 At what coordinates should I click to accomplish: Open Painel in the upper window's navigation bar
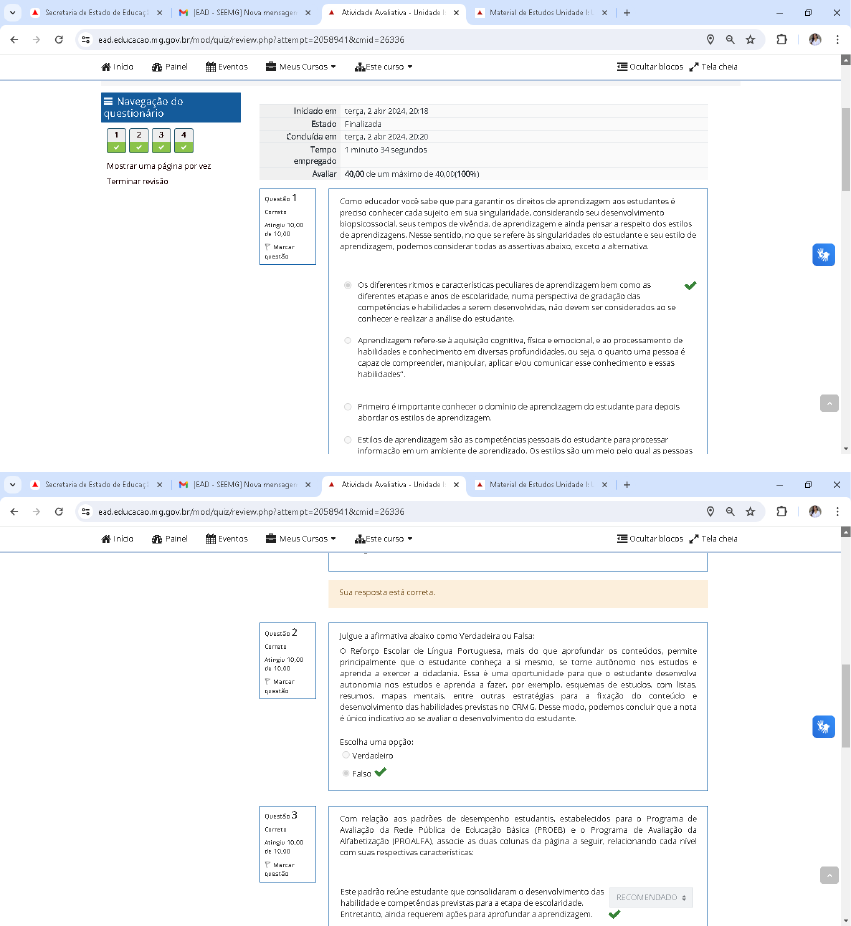click(x=169, y=67)
